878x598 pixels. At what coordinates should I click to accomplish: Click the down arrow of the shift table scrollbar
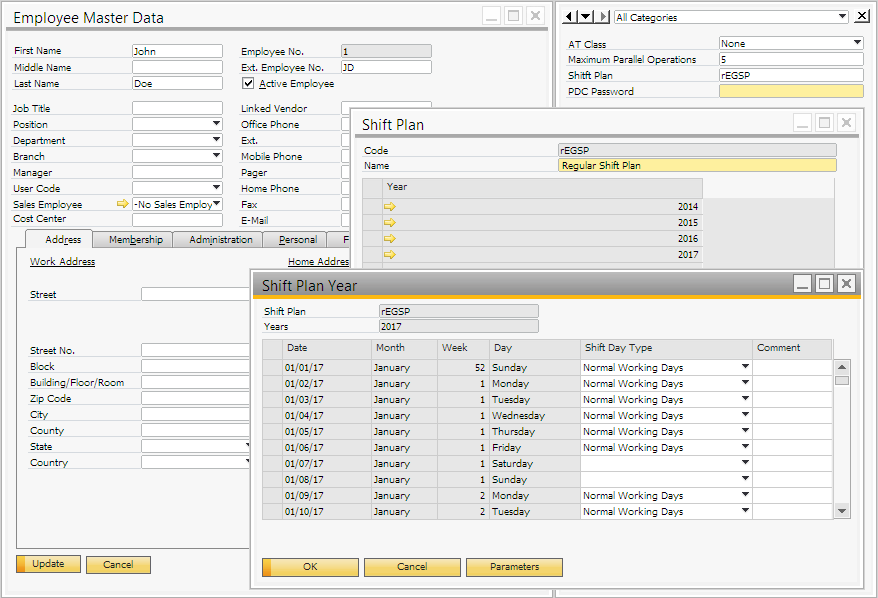[842, 511]
